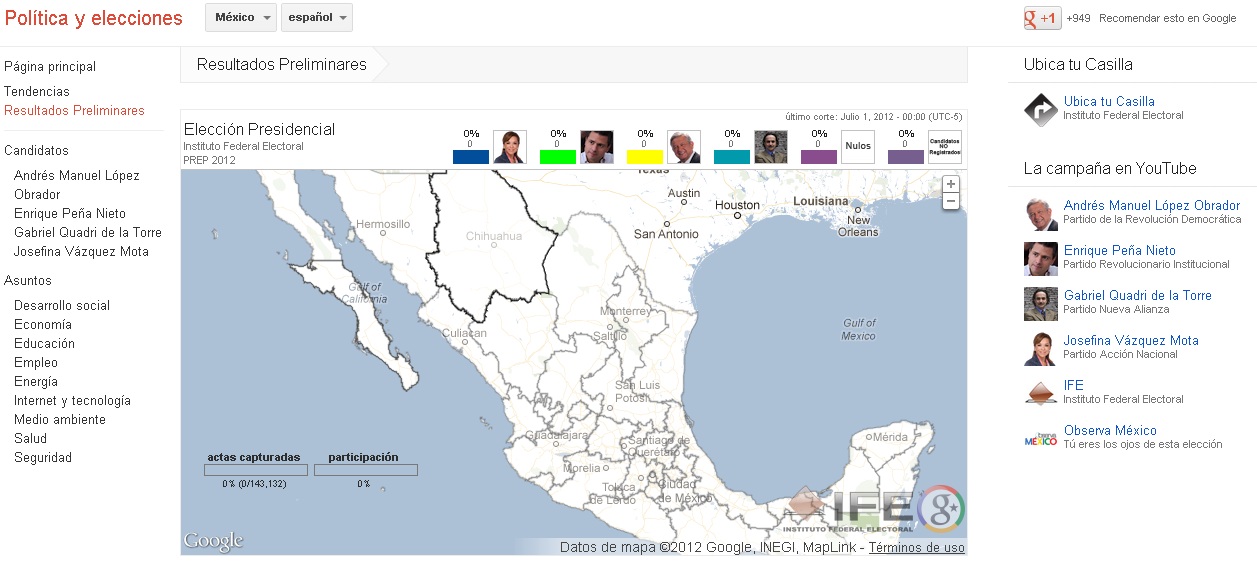
Task: Open the Empleo topic
Action: tap(36, 363)
